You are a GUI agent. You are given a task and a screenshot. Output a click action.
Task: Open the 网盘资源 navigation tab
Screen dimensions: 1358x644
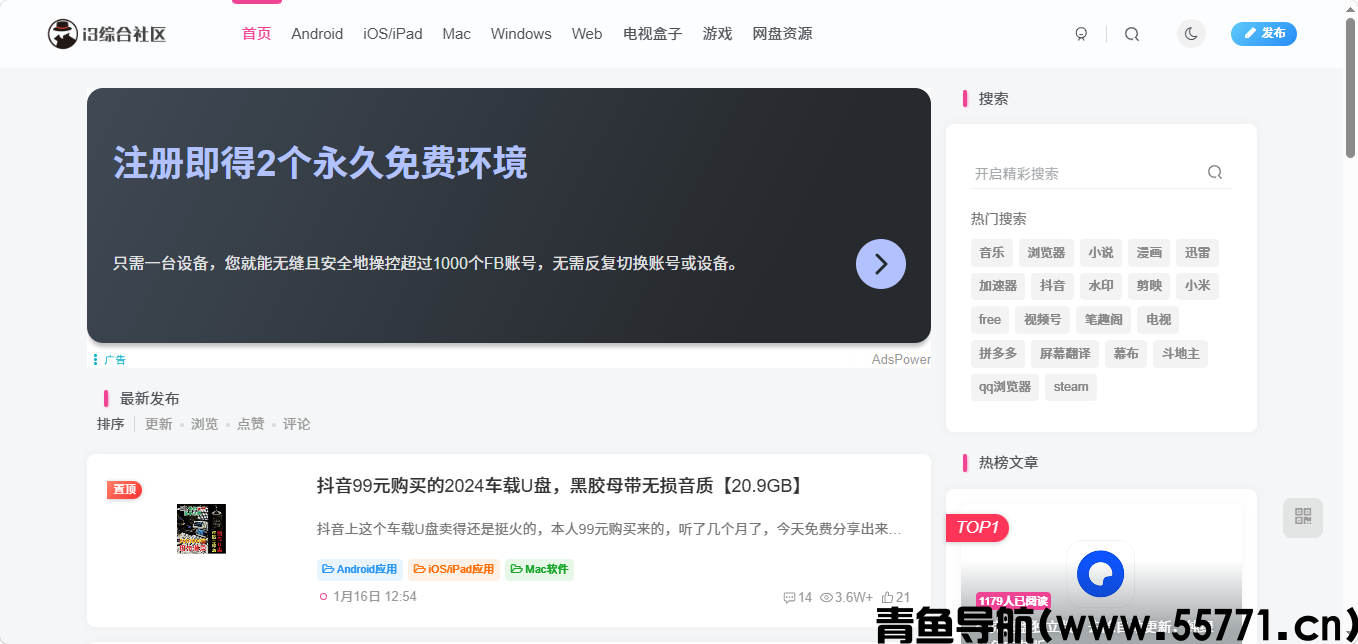[x=782, y=34]
